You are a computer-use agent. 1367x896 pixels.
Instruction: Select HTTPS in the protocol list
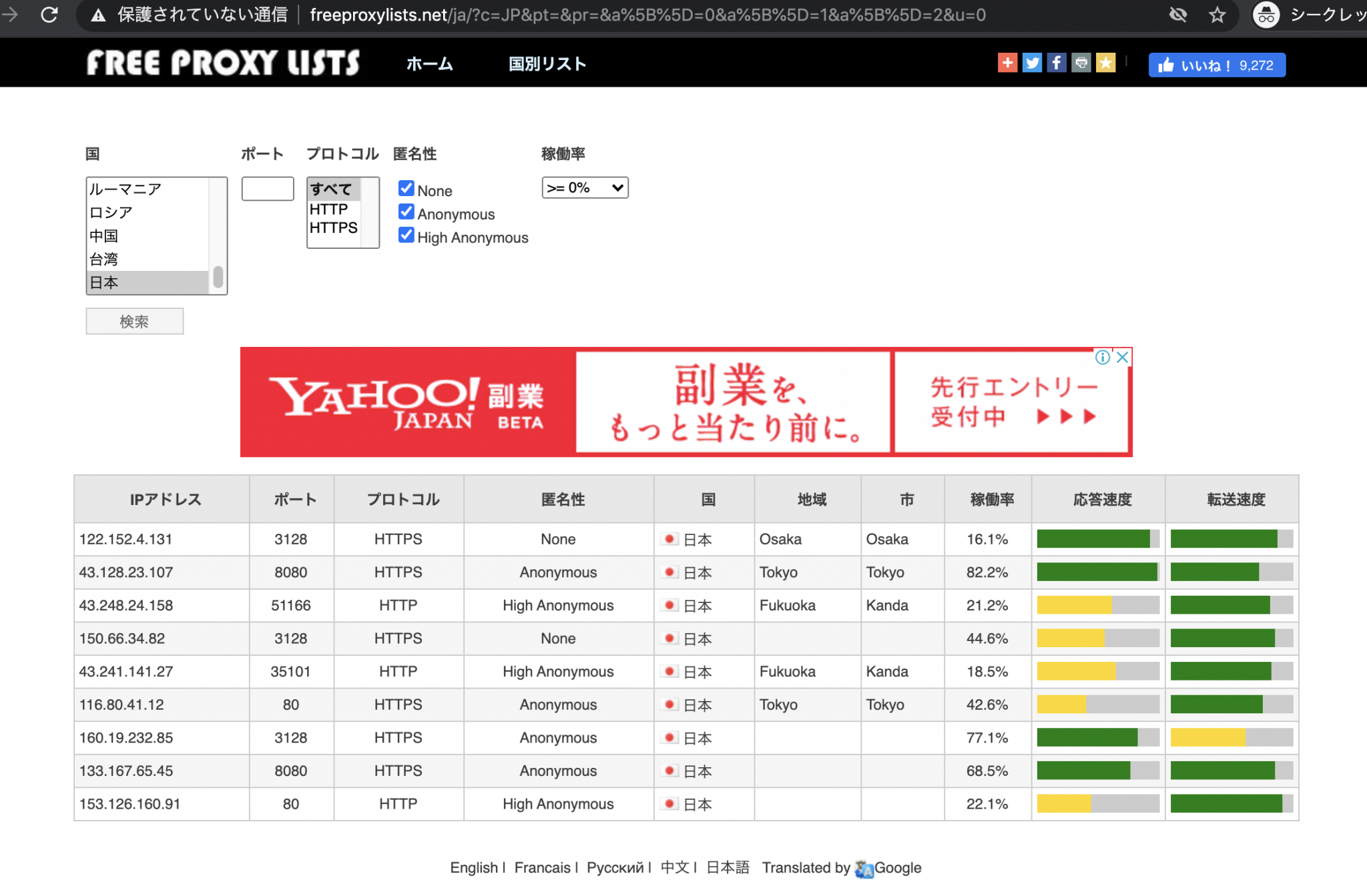click(334, 228)
